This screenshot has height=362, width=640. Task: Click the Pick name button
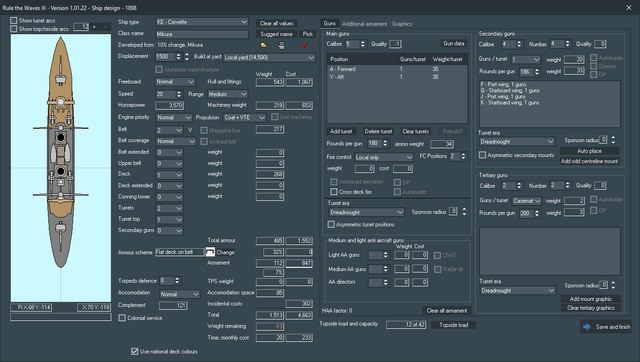coord(308,34)
